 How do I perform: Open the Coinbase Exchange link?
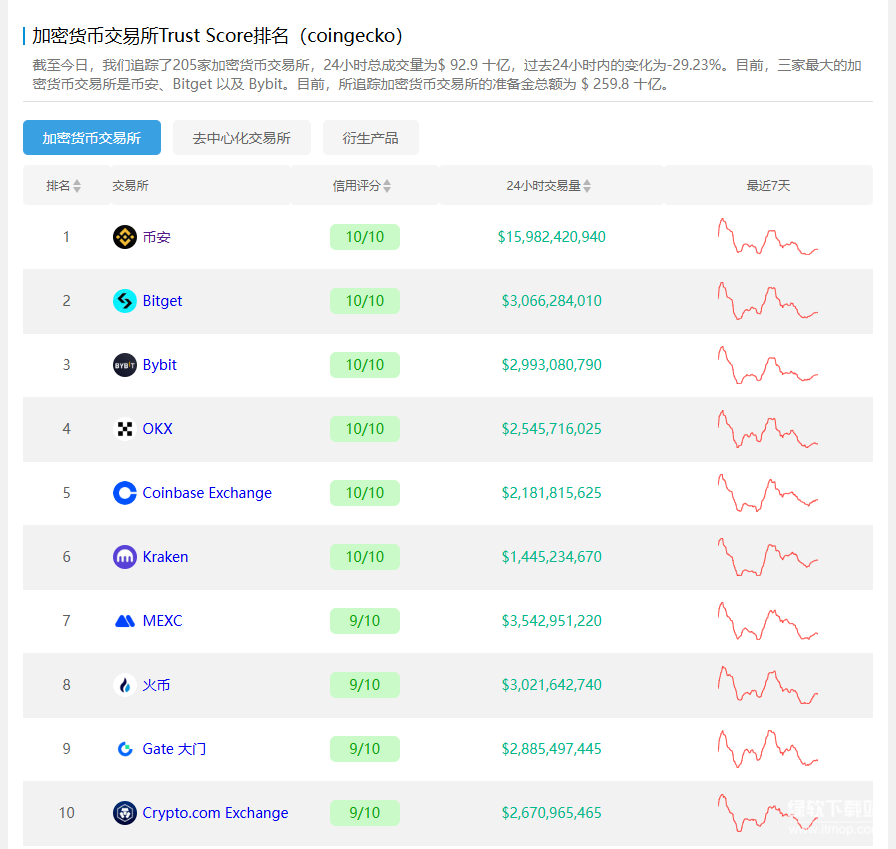207,493
